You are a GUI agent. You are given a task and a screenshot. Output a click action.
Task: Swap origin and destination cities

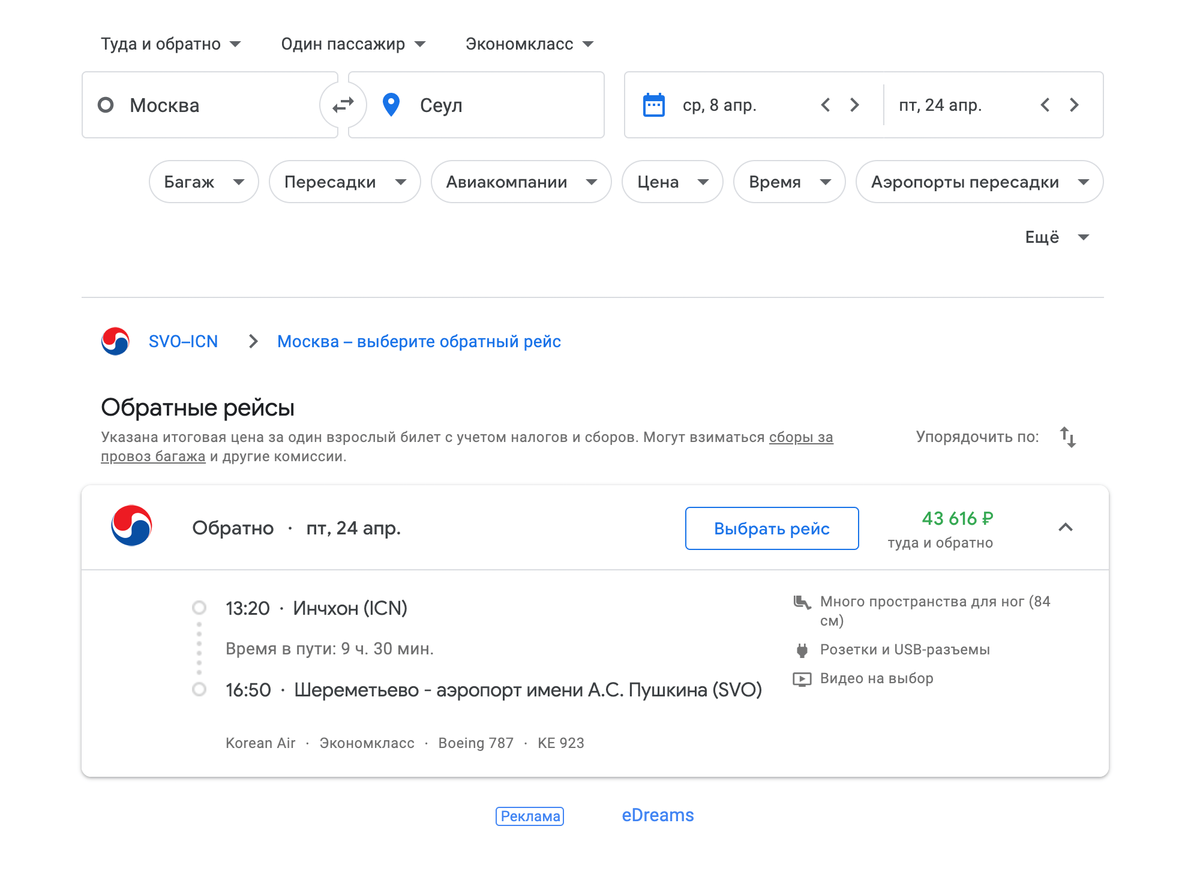click(343, 105)
